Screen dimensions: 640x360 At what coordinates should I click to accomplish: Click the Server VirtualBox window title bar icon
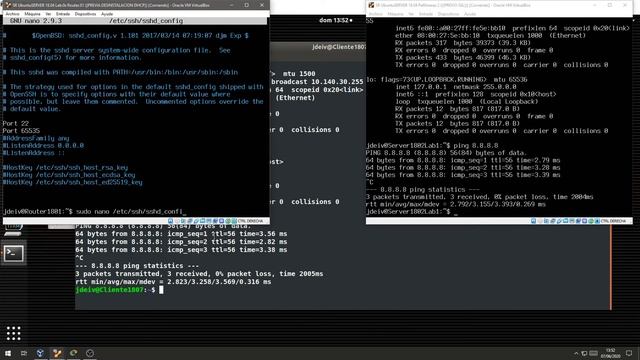point(371,5)
